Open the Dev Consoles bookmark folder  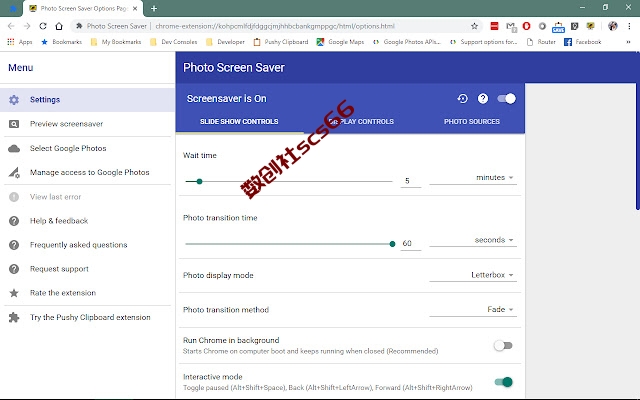(173, 42)
